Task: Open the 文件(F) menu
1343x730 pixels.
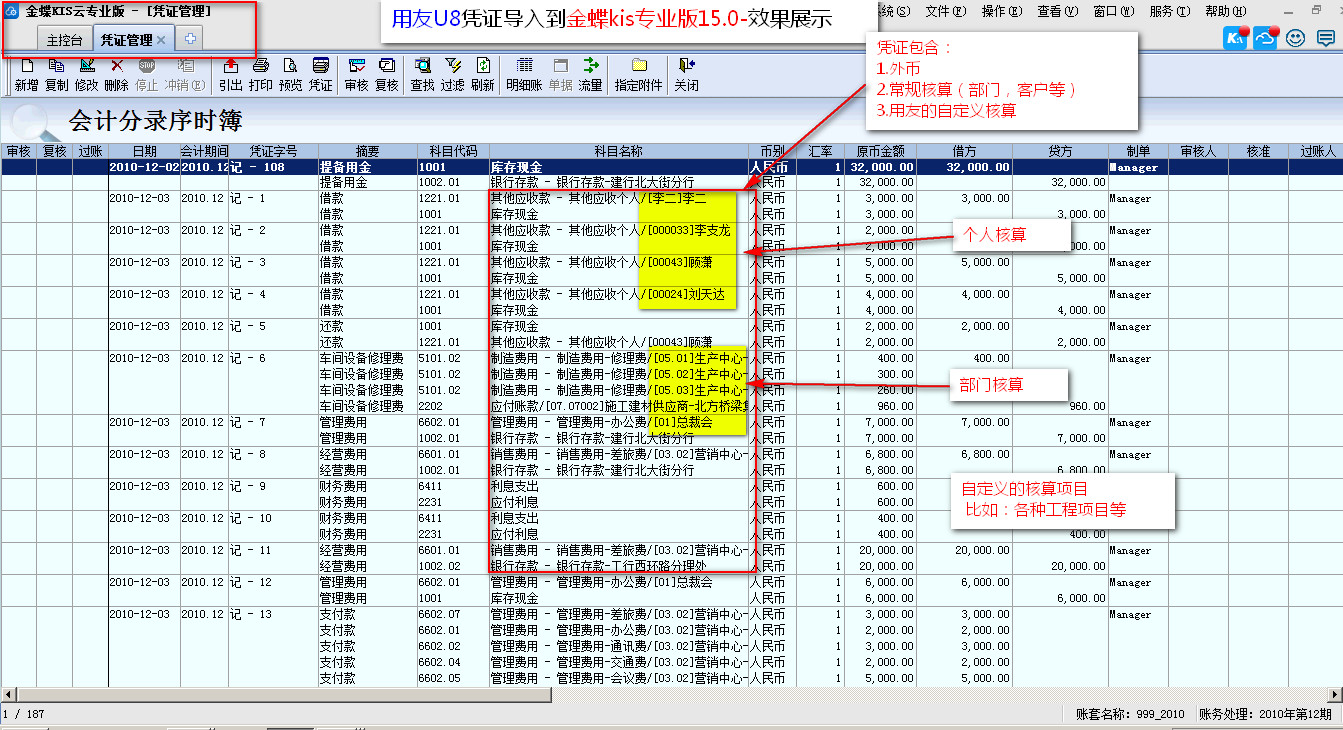Action: pyautogui.click(x=946, y=11)
